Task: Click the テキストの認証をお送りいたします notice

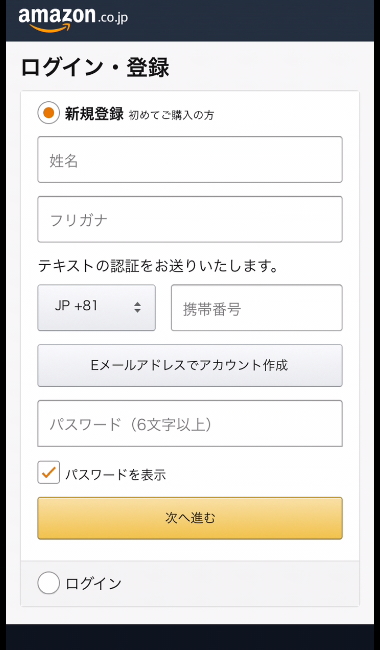Action: click(158, 266)
